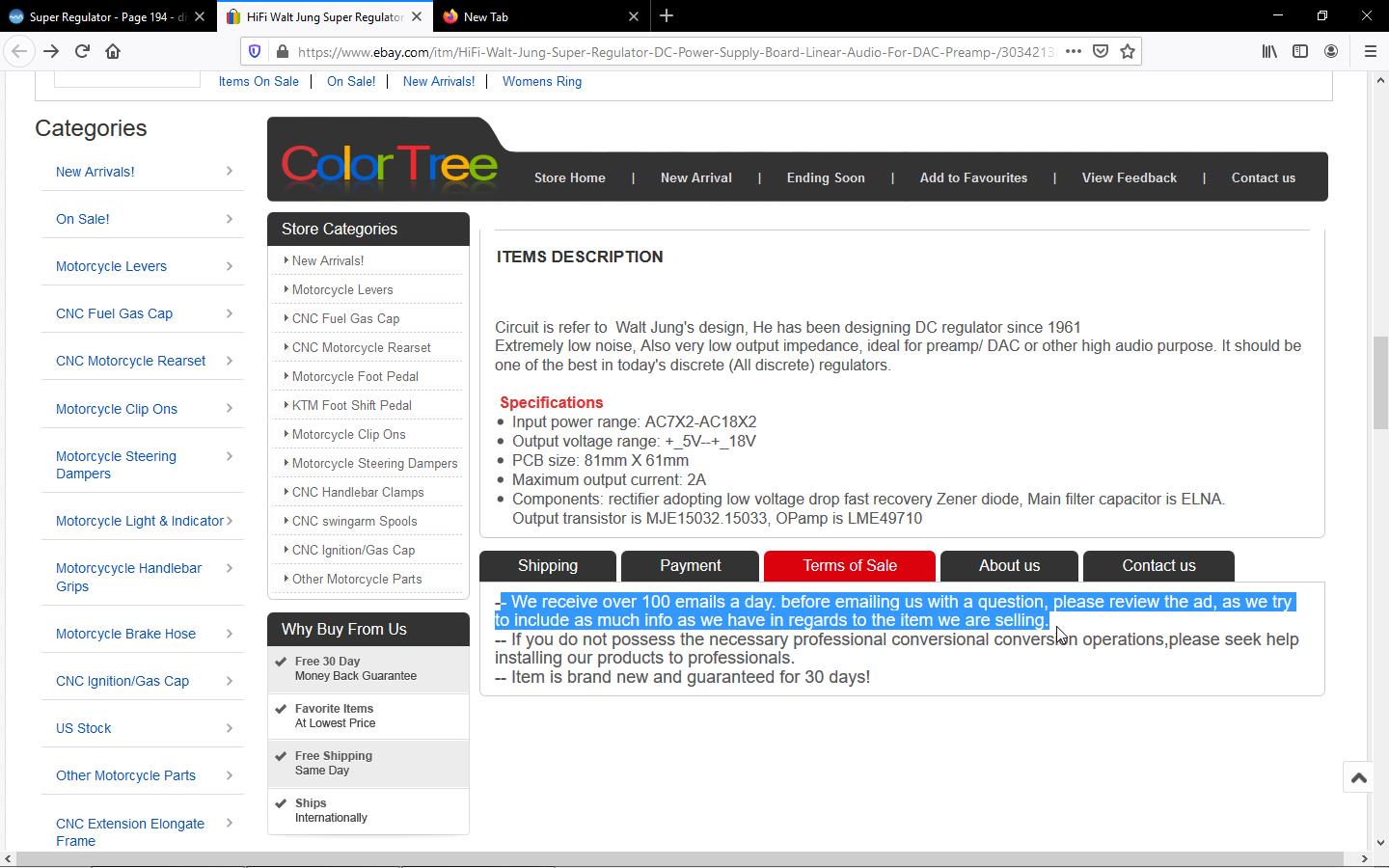Open Motorcycle Steering Dampers in Categories
The image size is (1389, 868).
tap(116, 465)
